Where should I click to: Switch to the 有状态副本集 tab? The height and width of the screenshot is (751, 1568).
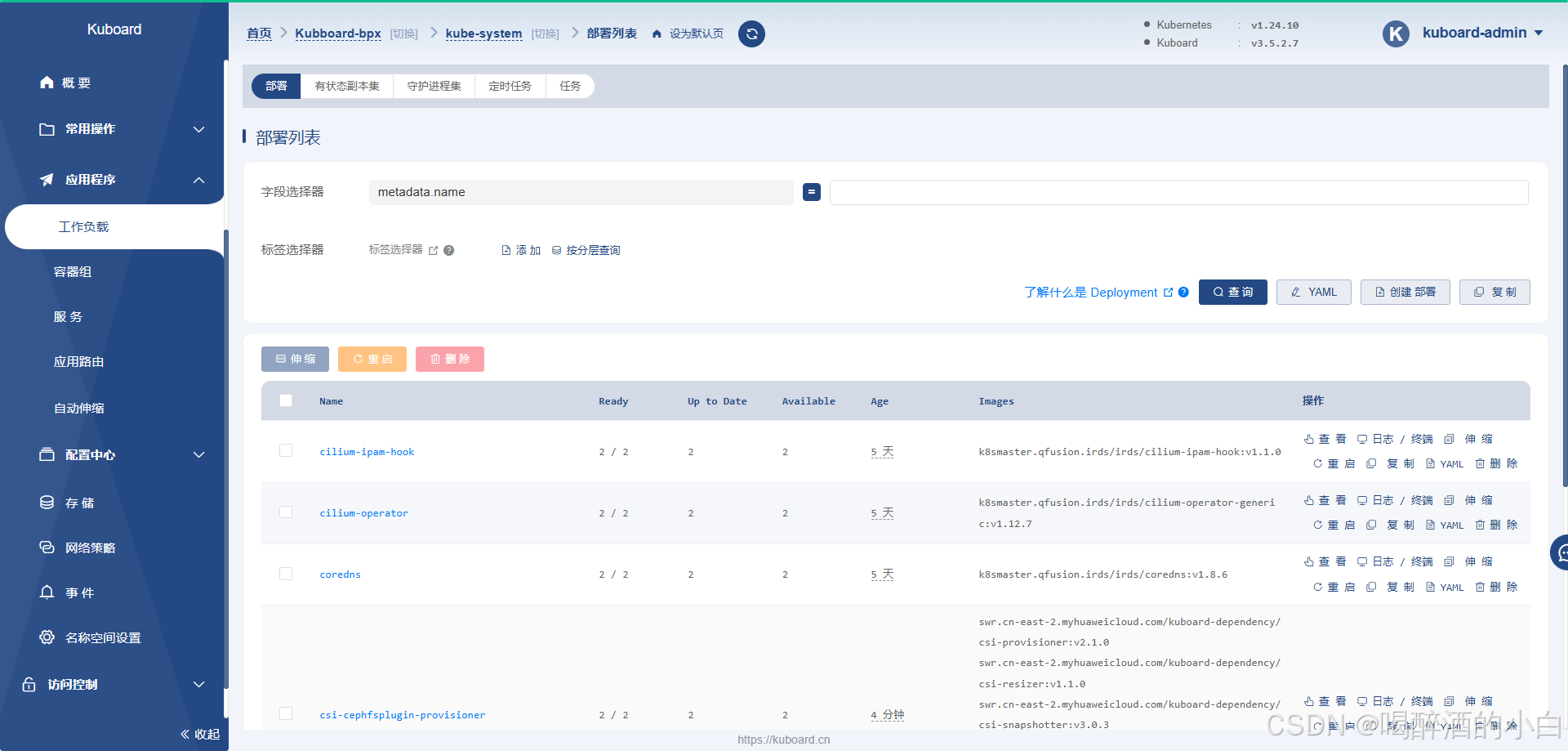[x=347, y=86]
